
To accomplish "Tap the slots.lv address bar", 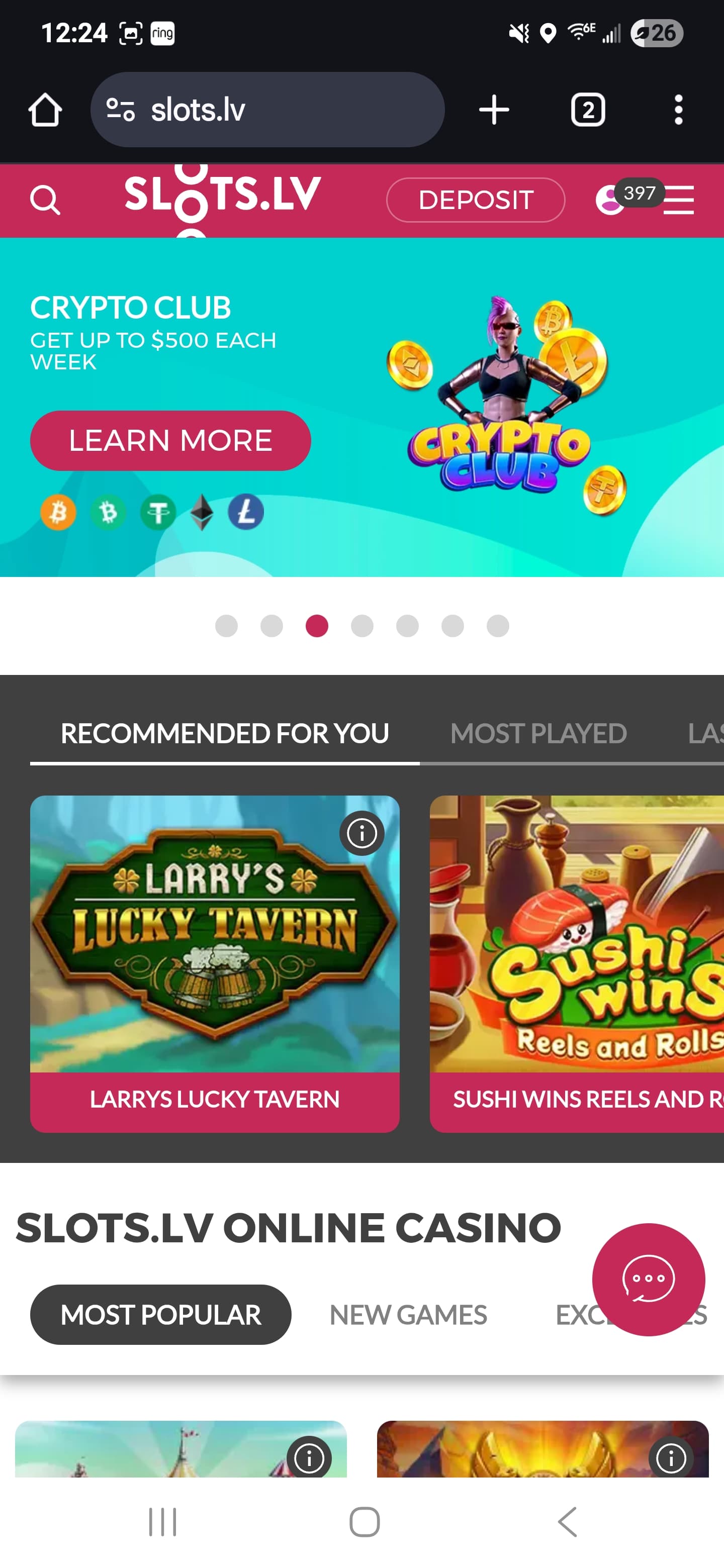I will 267,110.
